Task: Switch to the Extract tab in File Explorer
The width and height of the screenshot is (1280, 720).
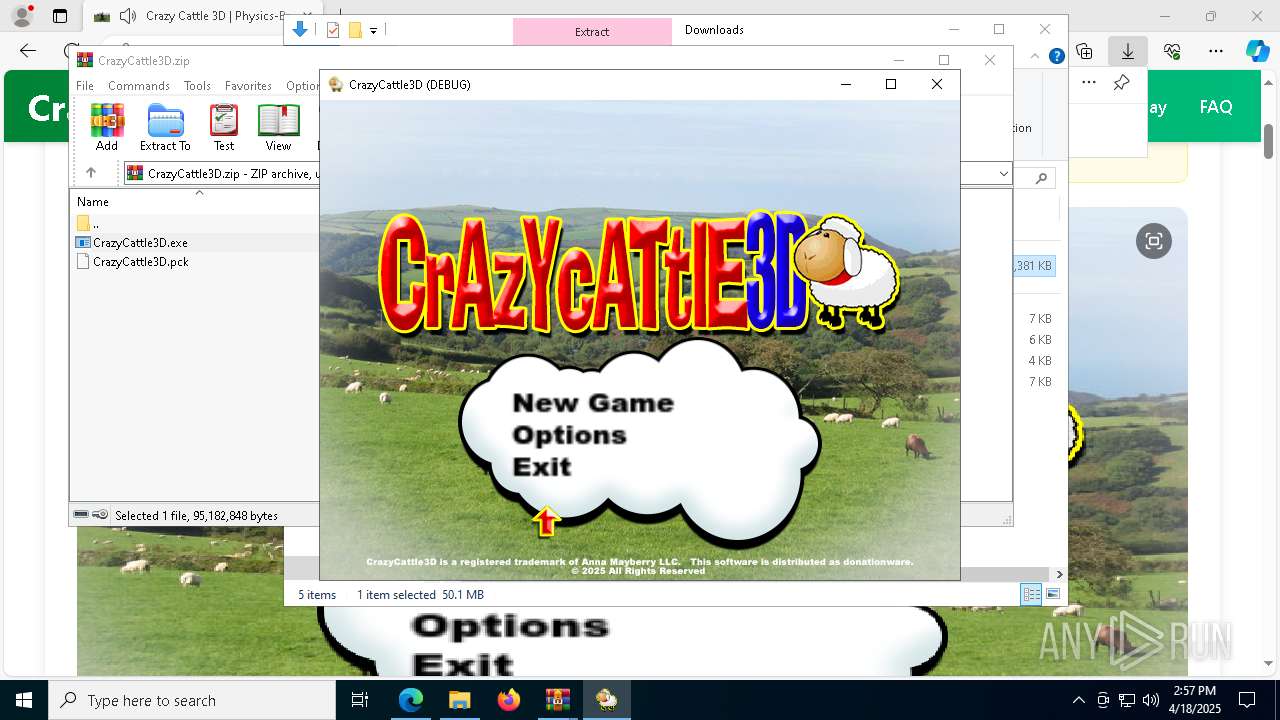Action: (x=592, y=32)
